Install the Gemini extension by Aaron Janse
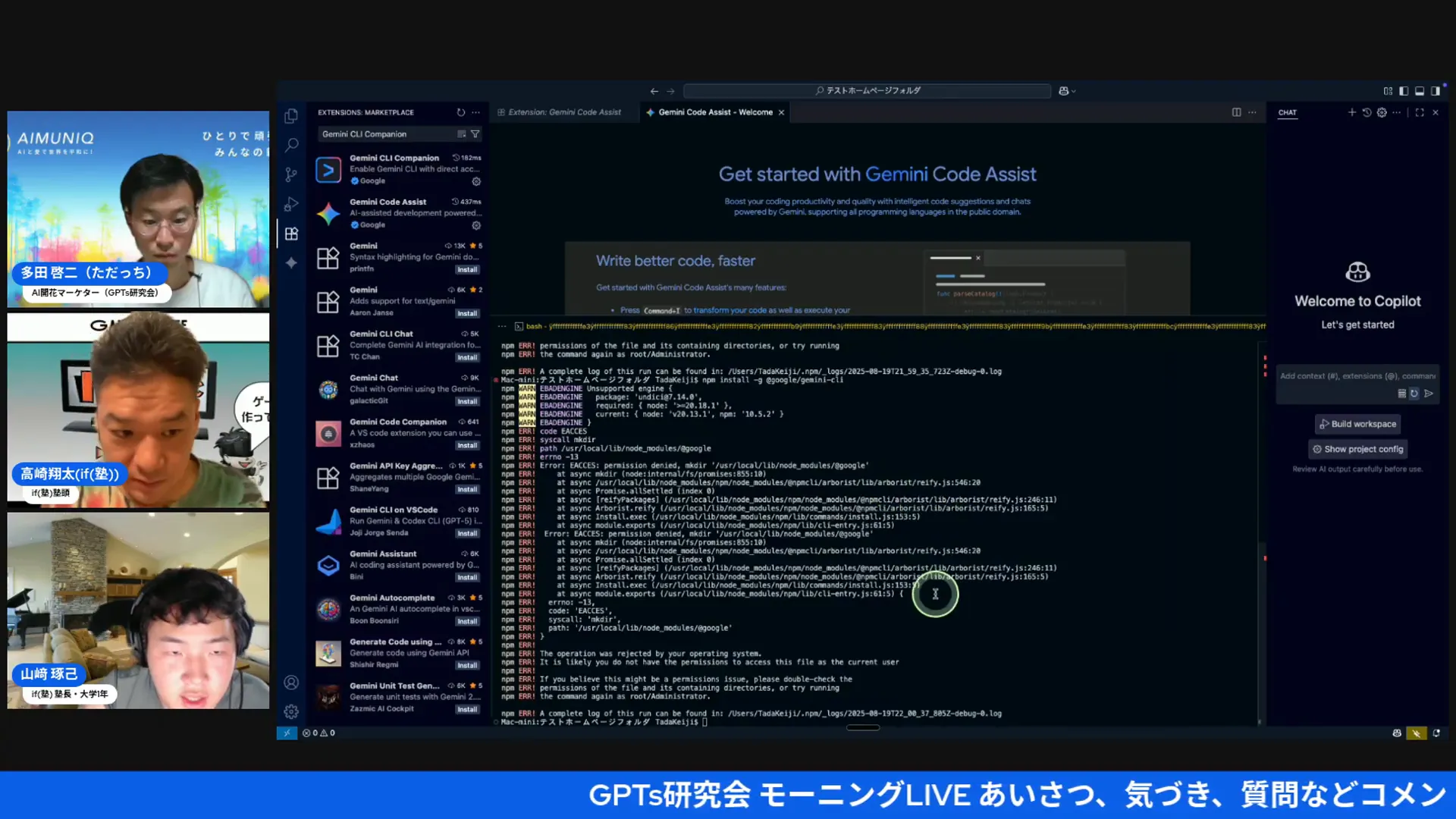 click(x=467, y=314)
